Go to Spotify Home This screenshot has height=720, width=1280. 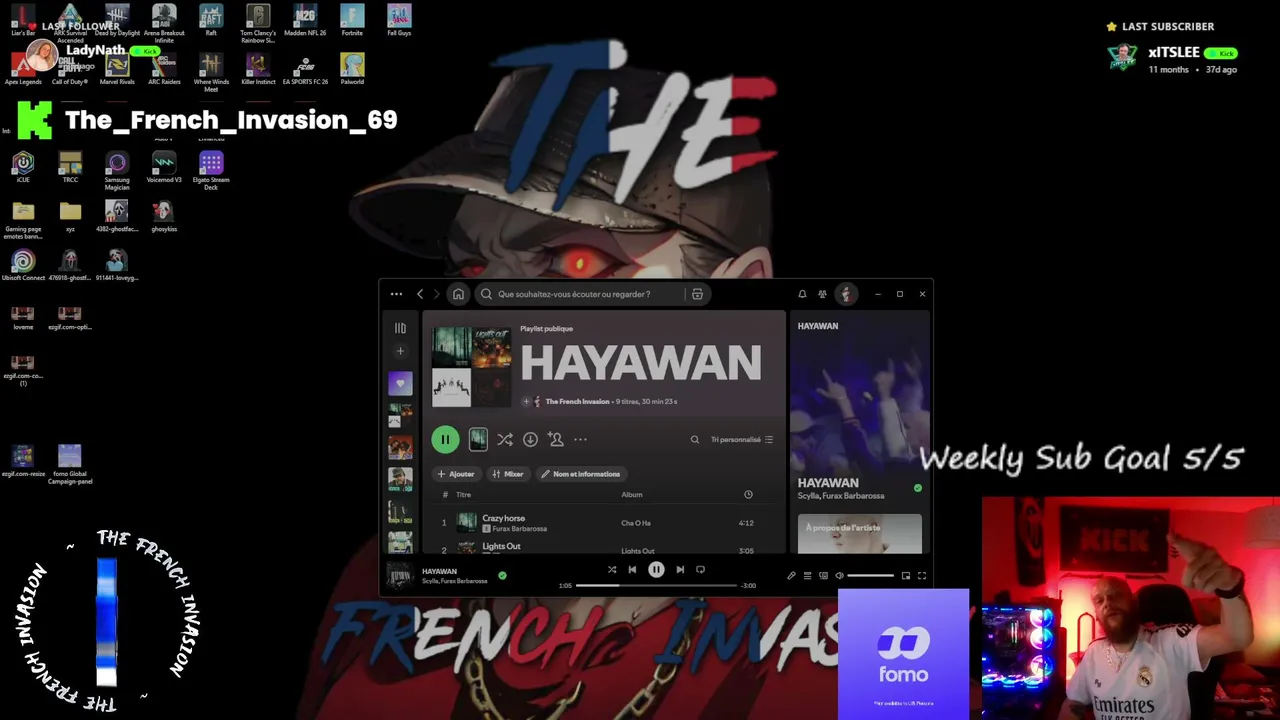(x=458, y=294)
